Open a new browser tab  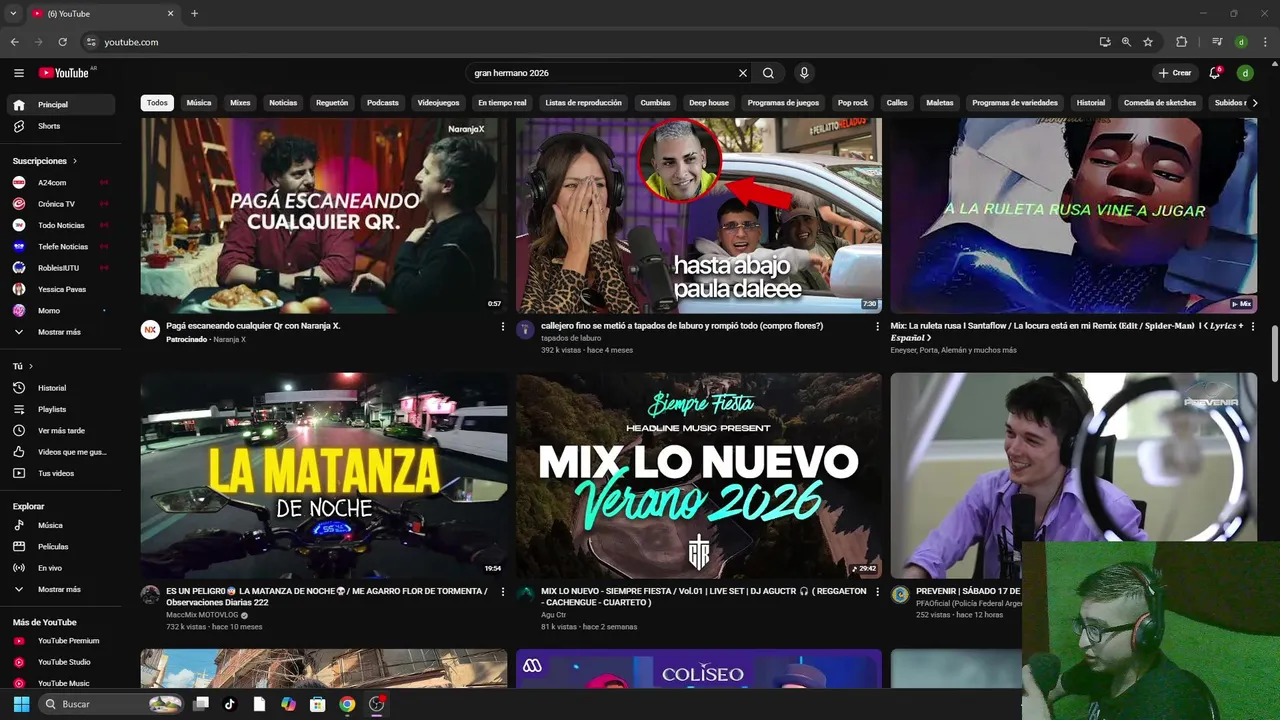[194, 13]
